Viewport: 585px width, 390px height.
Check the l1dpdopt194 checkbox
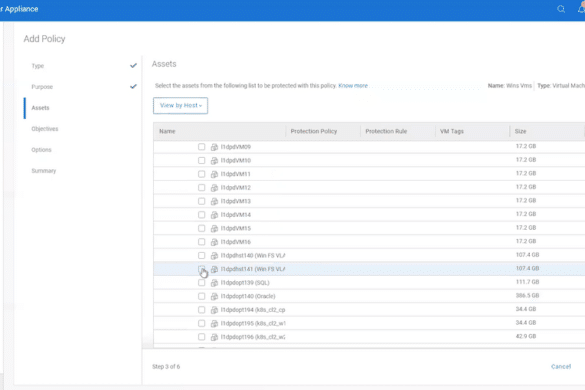(x=201, y=310)
